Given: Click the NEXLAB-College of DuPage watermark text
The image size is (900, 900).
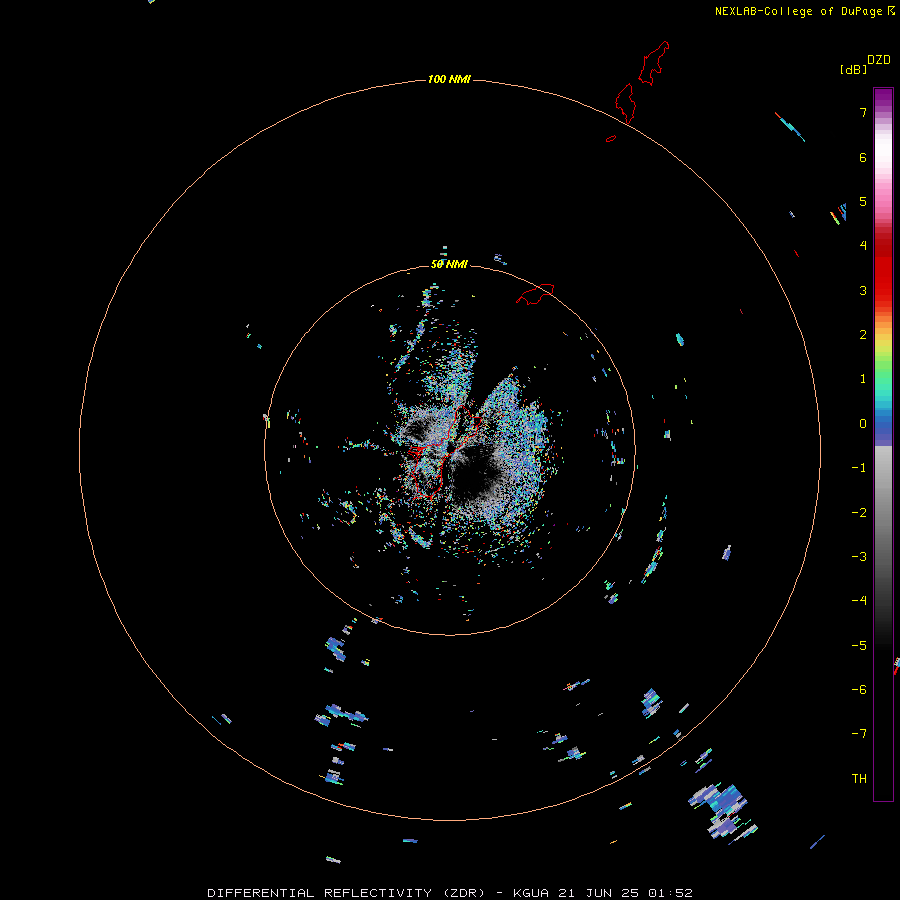Looking at the screenshot, I should click(804, 11).
